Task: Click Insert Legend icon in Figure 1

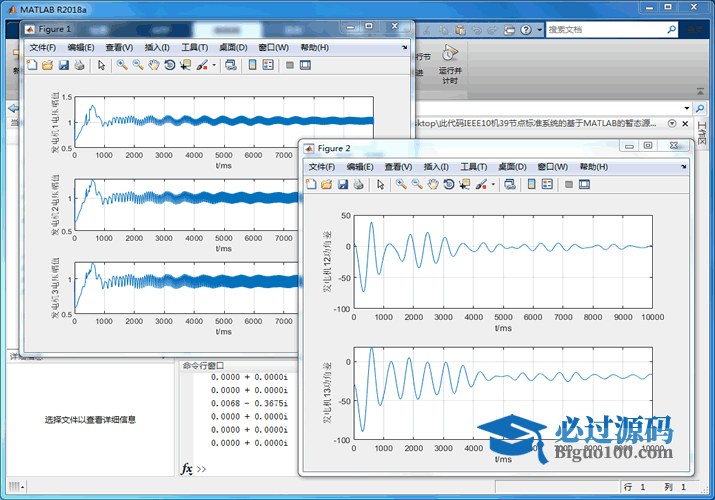Action: tap(268, 65)
